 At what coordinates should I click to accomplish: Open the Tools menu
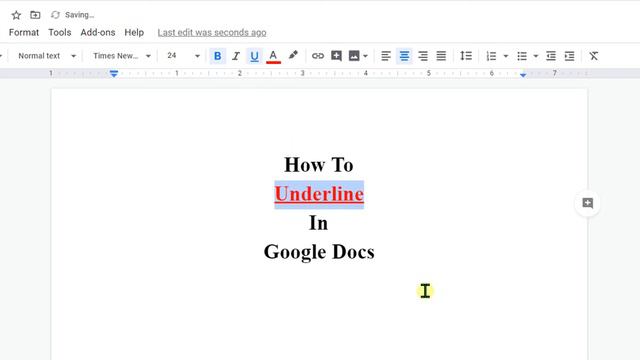coord(60,32)
